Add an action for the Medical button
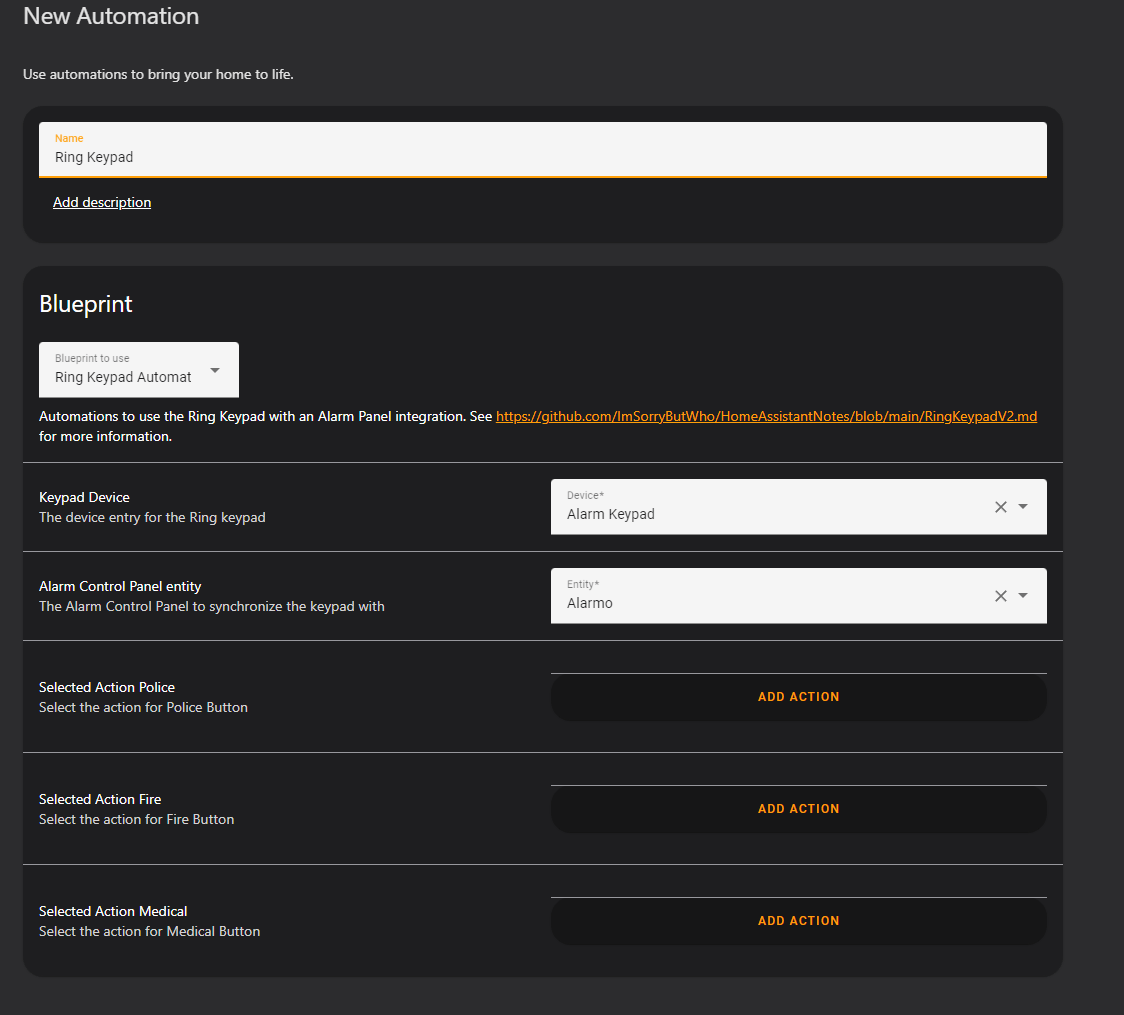The height and width of the screenshot is (1015, 1124). (x=798, y=921)
